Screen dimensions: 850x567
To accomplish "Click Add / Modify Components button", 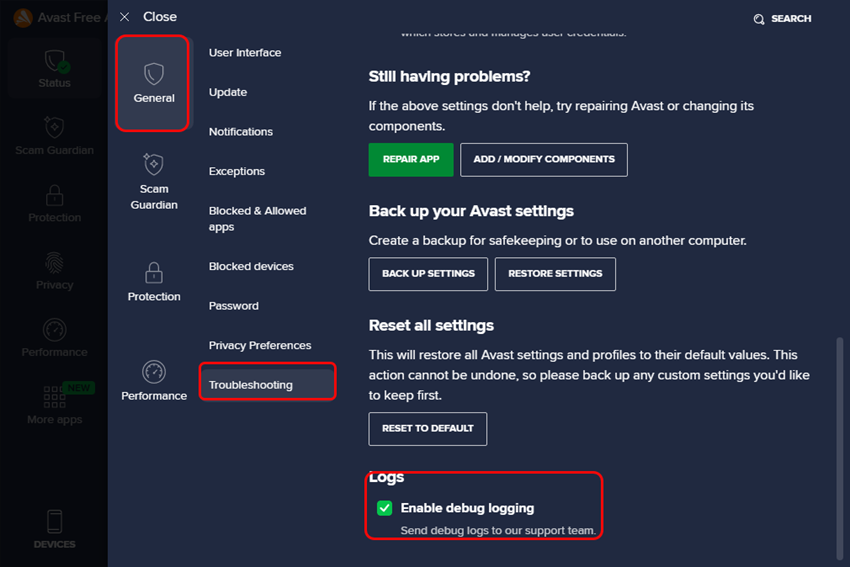I will [544, 159].
